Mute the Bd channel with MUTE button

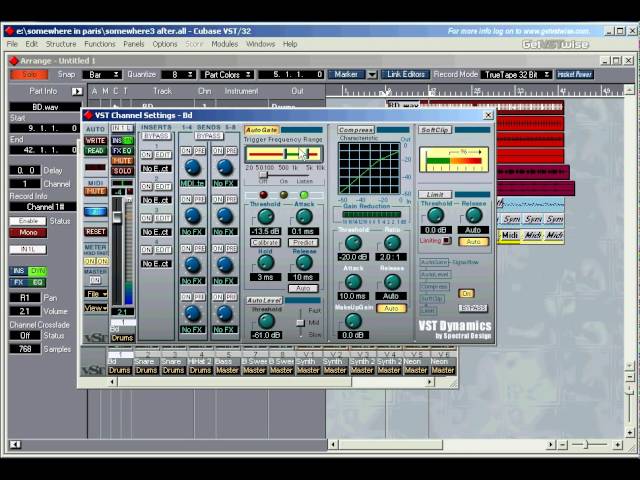(x=122, y=161)
